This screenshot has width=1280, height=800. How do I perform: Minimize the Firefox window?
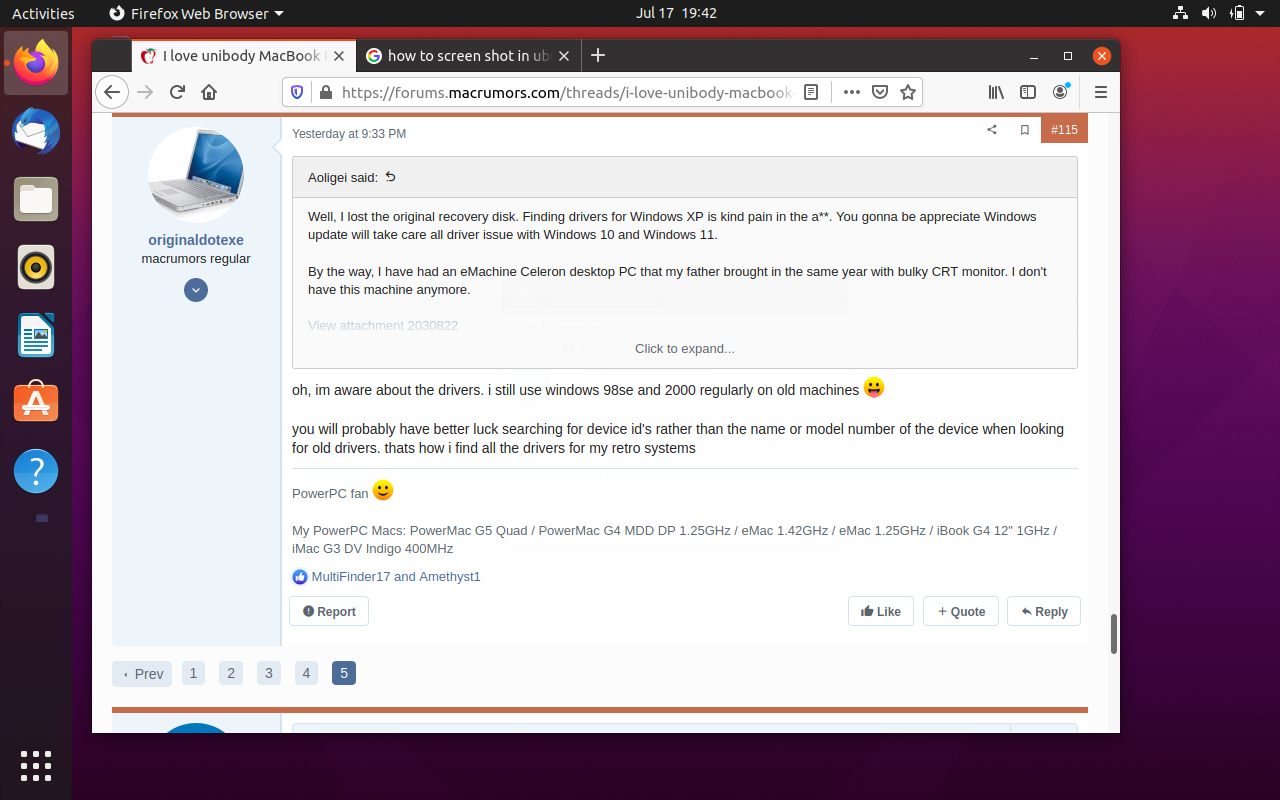tap(1034, 56)
